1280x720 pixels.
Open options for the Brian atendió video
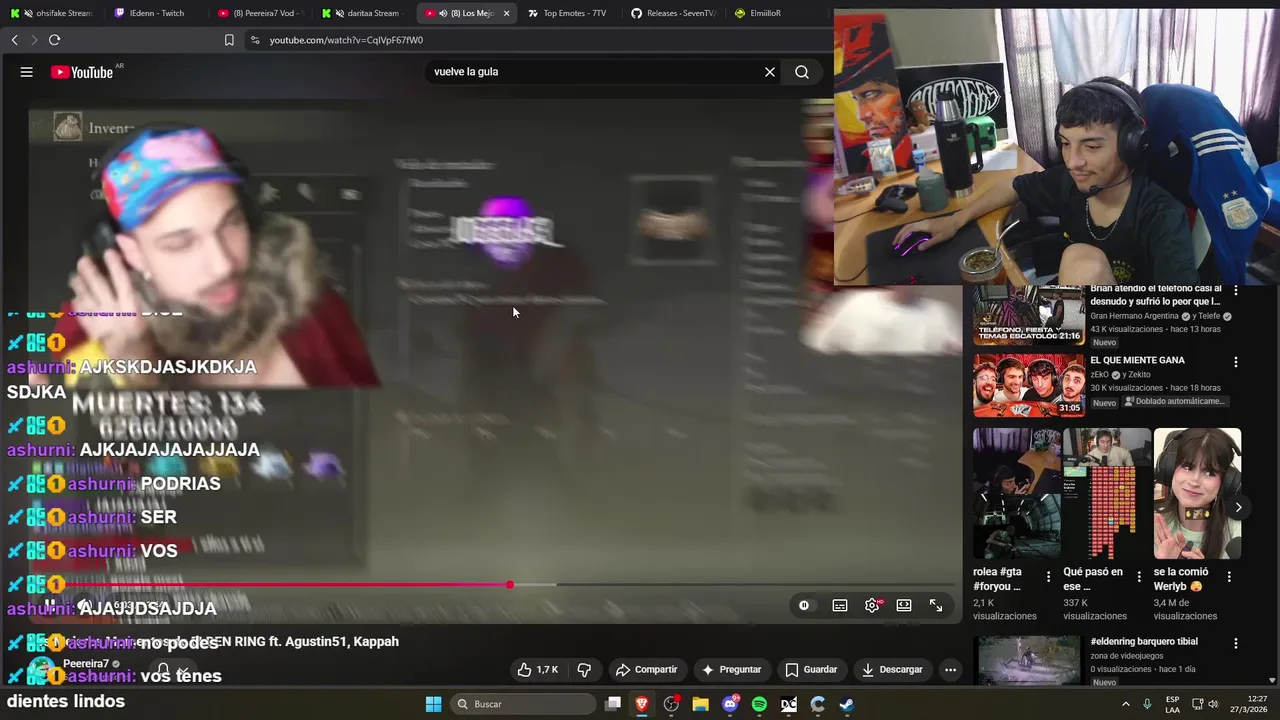(1235, 291)
